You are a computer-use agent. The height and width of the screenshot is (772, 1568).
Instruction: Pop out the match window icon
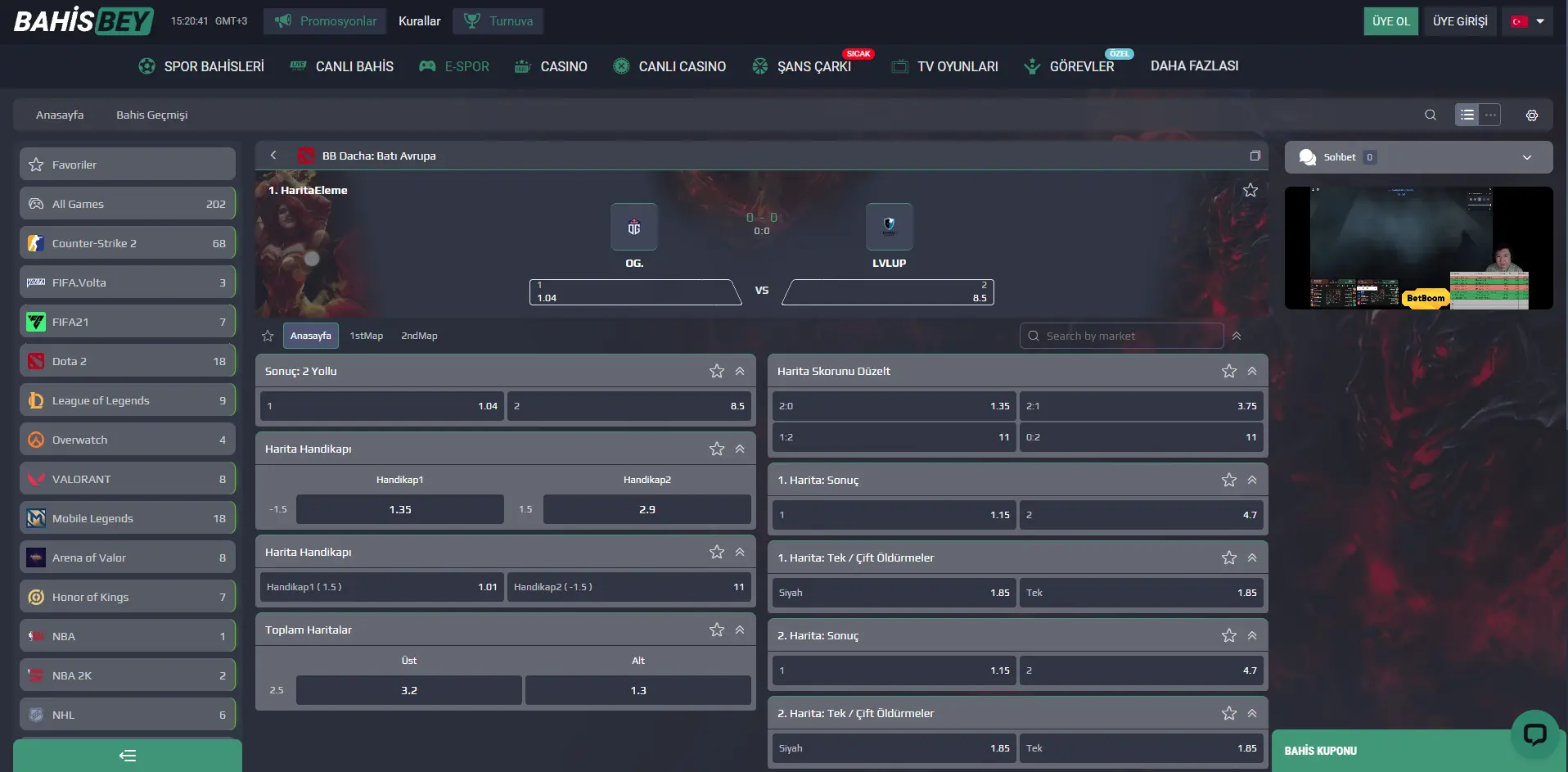(x=1255, y=156)
